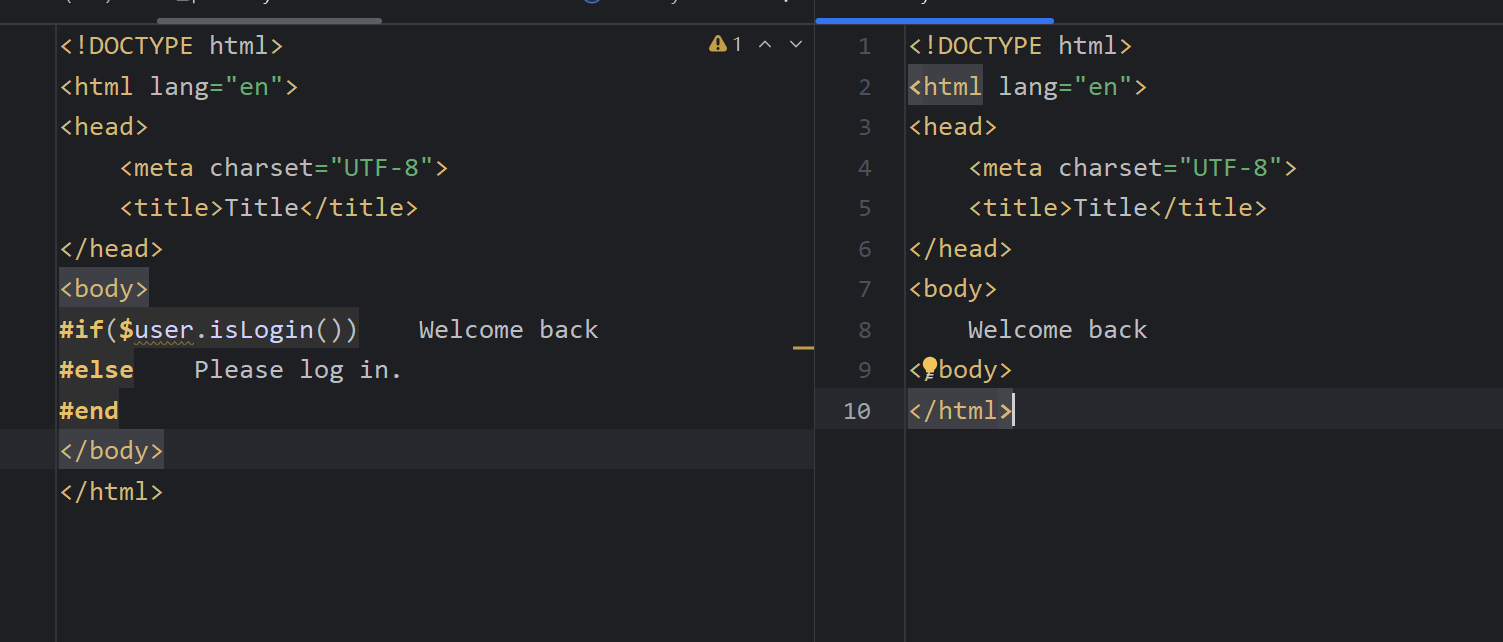The image size is (1503, 642).
Task: Click the <!DOCTYPE html> on right line 1
Action: click(1020, 45)
